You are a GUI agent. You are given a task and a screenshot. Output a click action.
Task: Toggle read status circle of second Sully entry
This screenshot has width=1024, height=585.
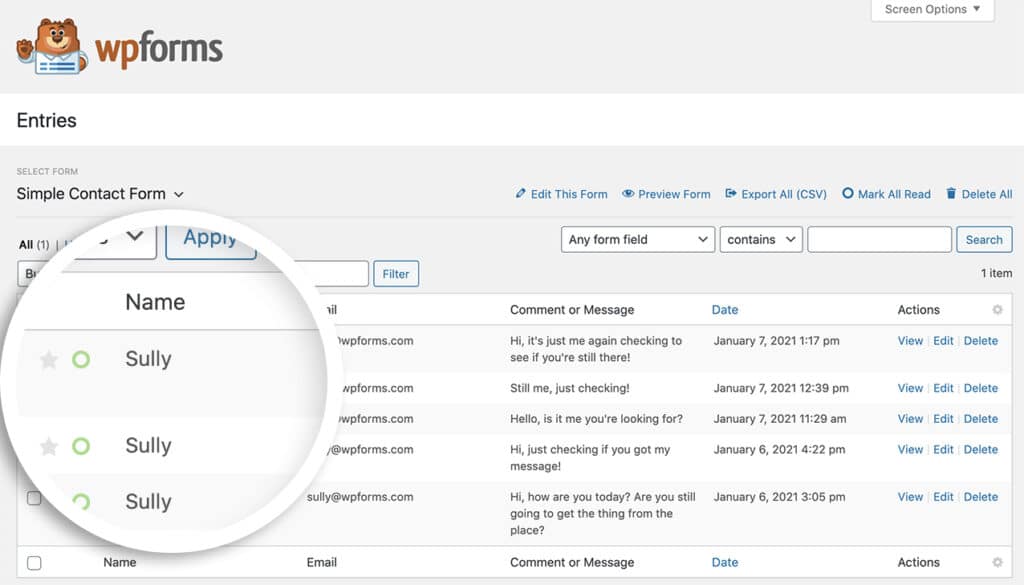81,446
